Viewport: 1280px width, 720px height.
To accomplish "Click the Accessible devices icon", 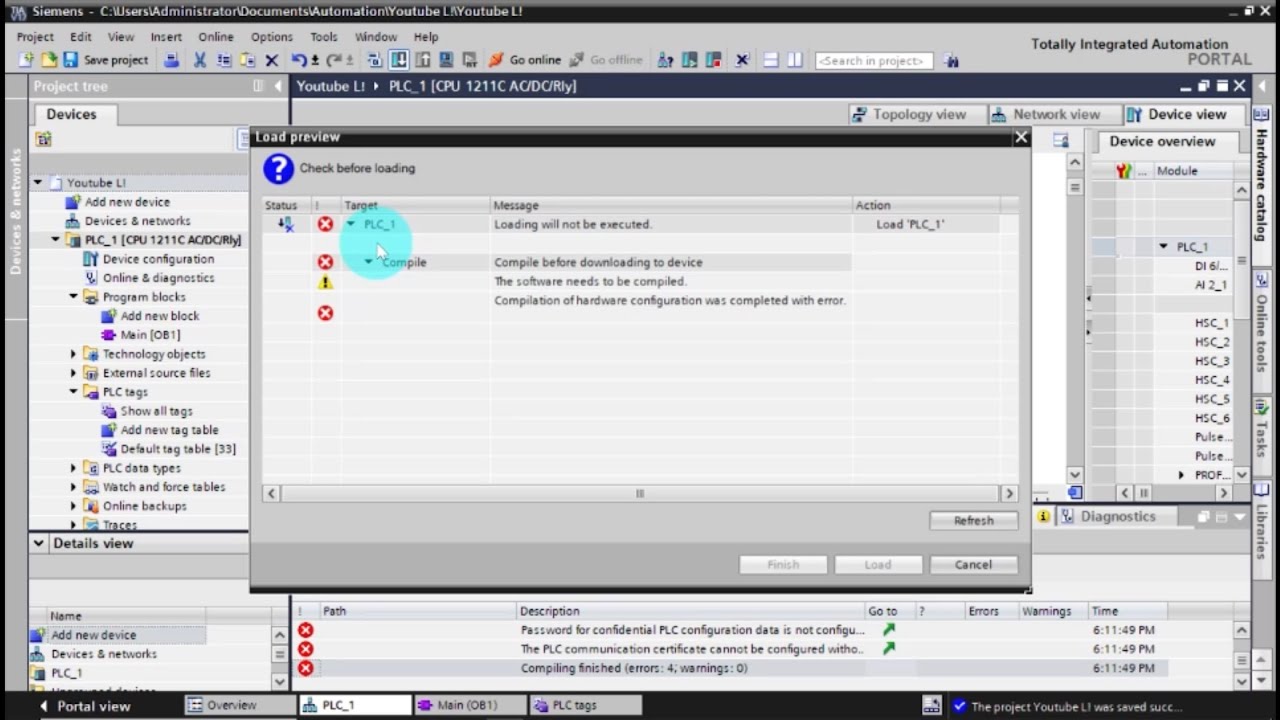I will tap(665, 60).
